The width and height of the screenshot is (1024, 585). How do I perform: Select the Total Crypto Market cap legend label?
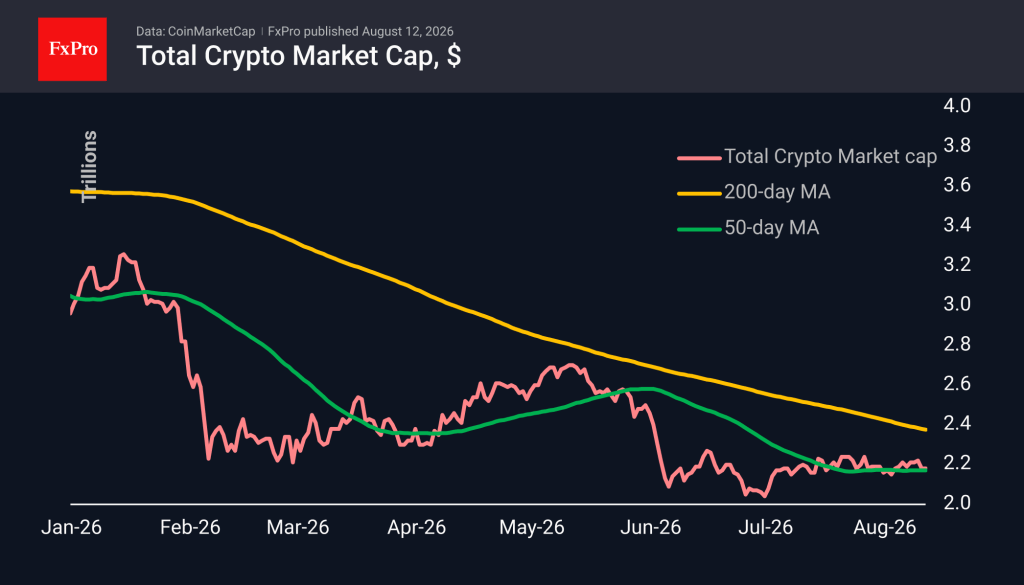(831, 157)
